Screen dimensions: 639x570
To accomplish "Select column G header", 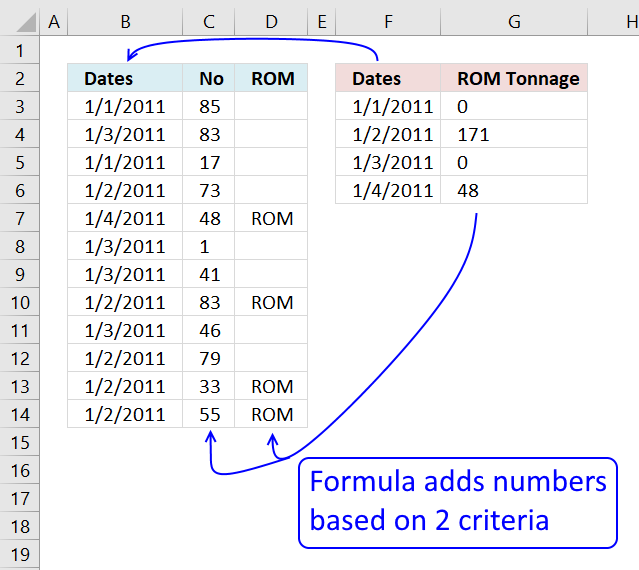I will point(514,22).
